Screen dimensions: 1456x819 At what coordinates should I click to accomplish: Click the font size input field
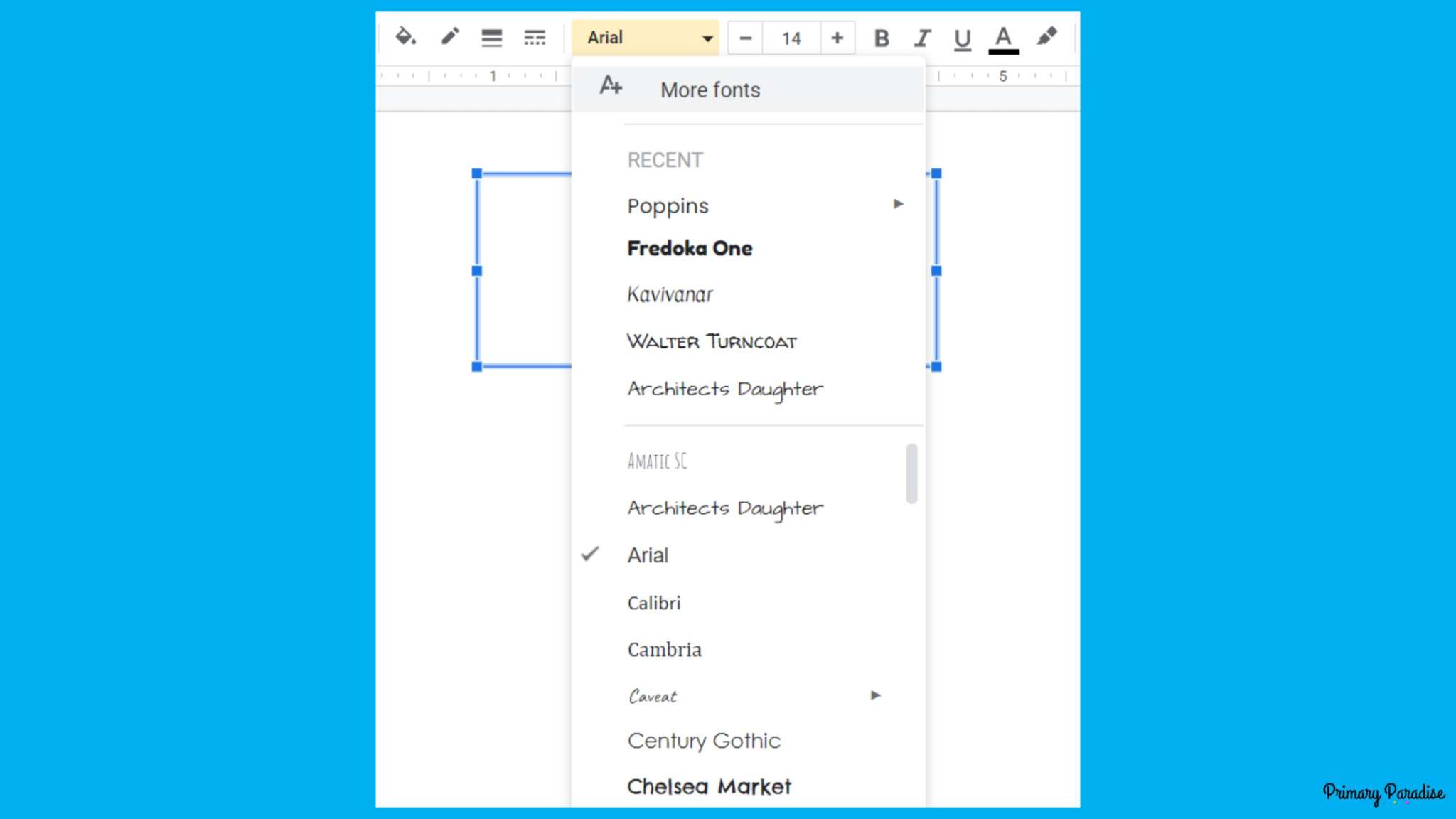tap(791, 38)
